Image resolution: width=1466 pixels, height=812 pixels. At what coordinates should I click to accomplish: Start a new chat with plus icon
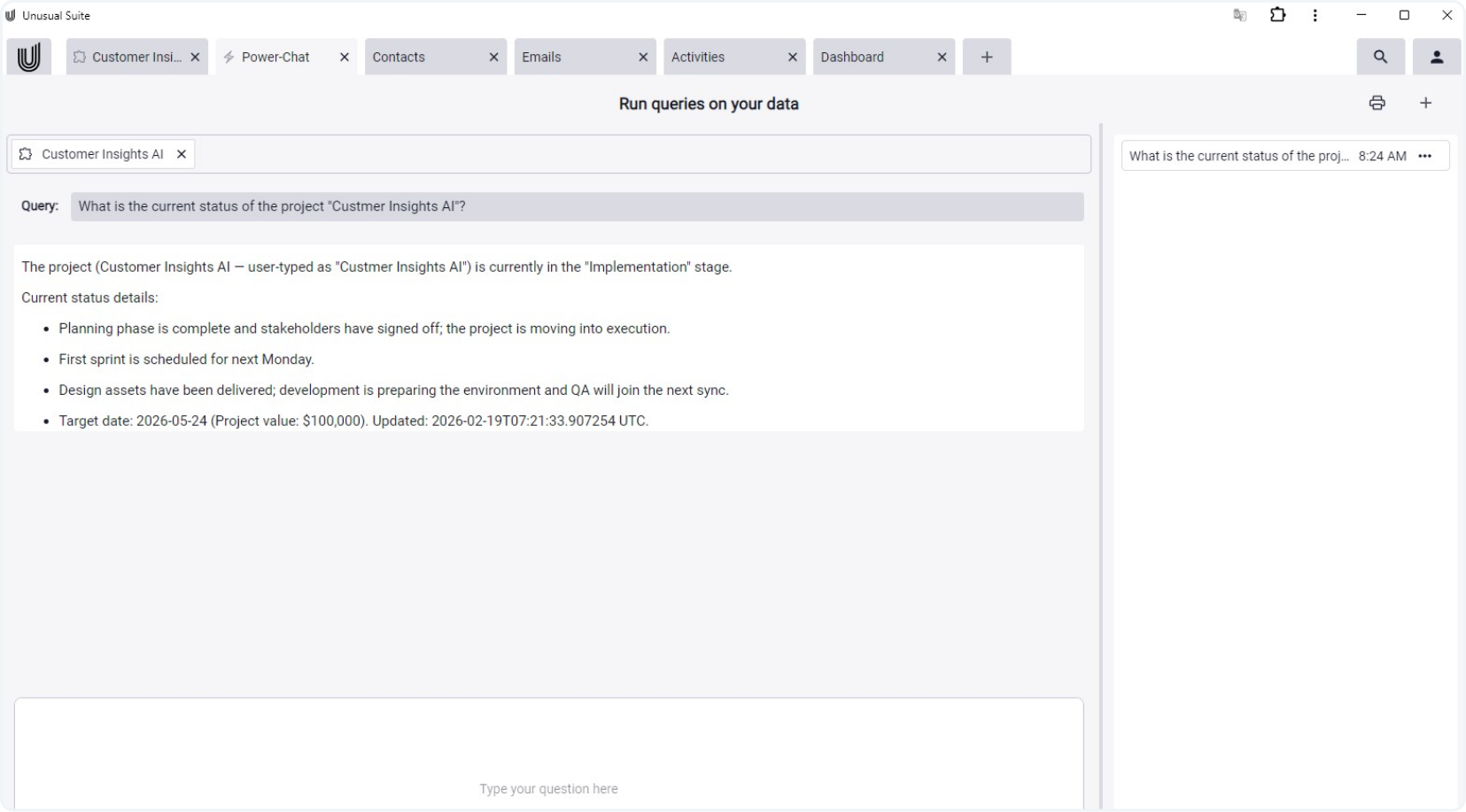[x=1425, y=103]
